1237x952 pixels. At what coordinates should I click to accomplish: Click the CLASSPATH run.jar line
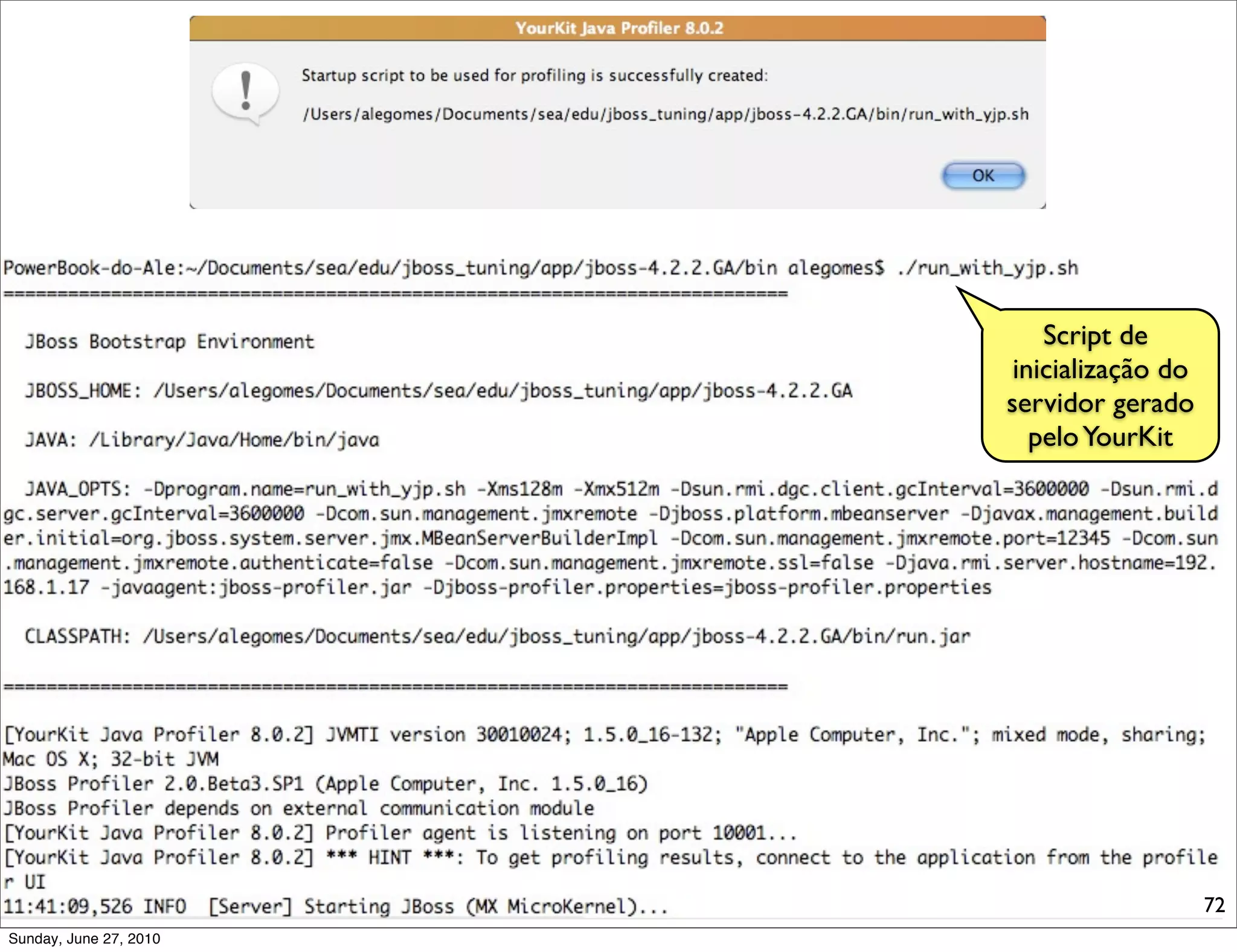pos(496,636)
